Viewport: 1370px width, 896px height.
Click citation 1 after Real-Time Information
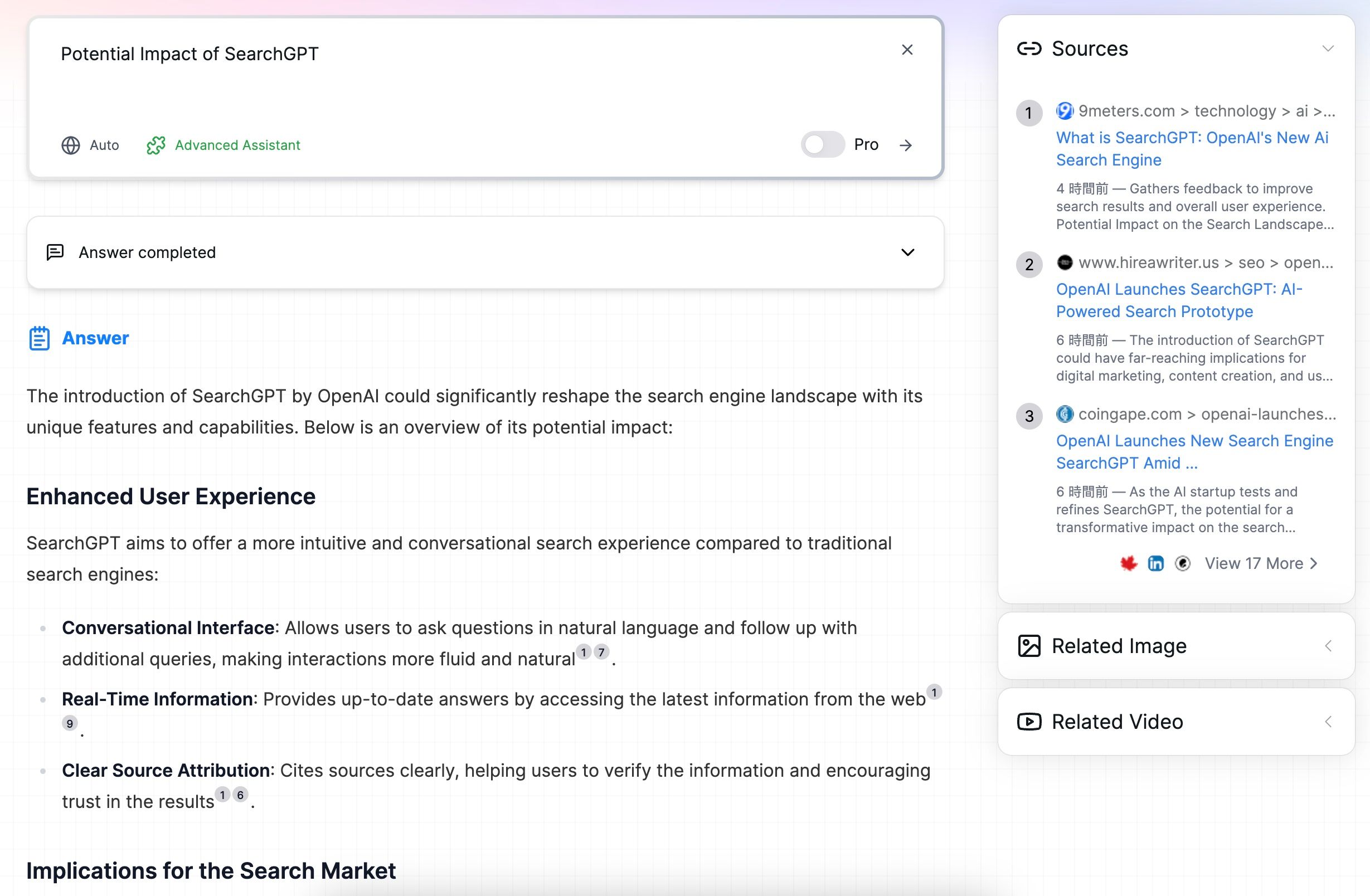coord(934,692)
